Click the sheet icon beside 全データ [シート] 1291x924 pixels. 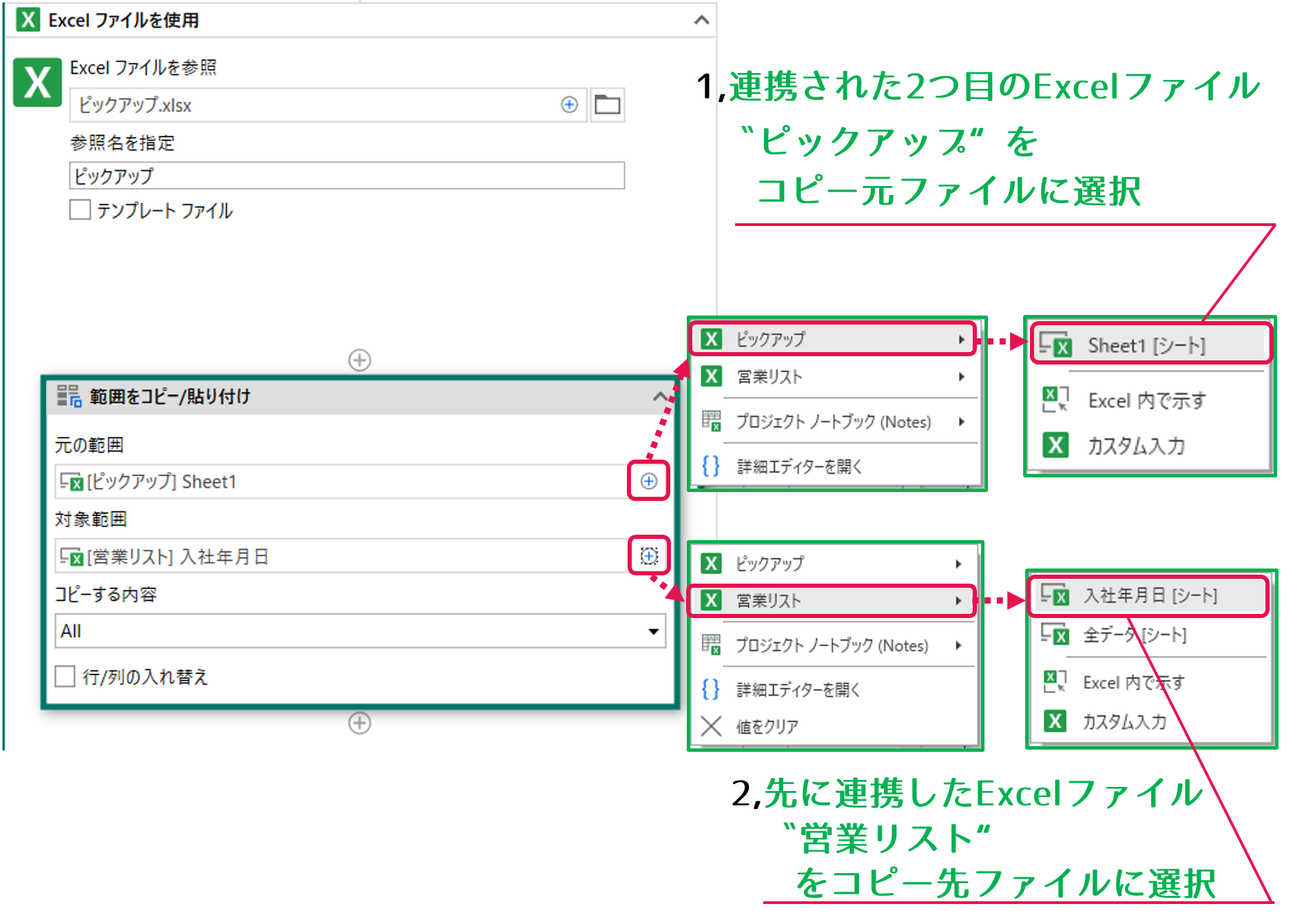pos(1055,633)
